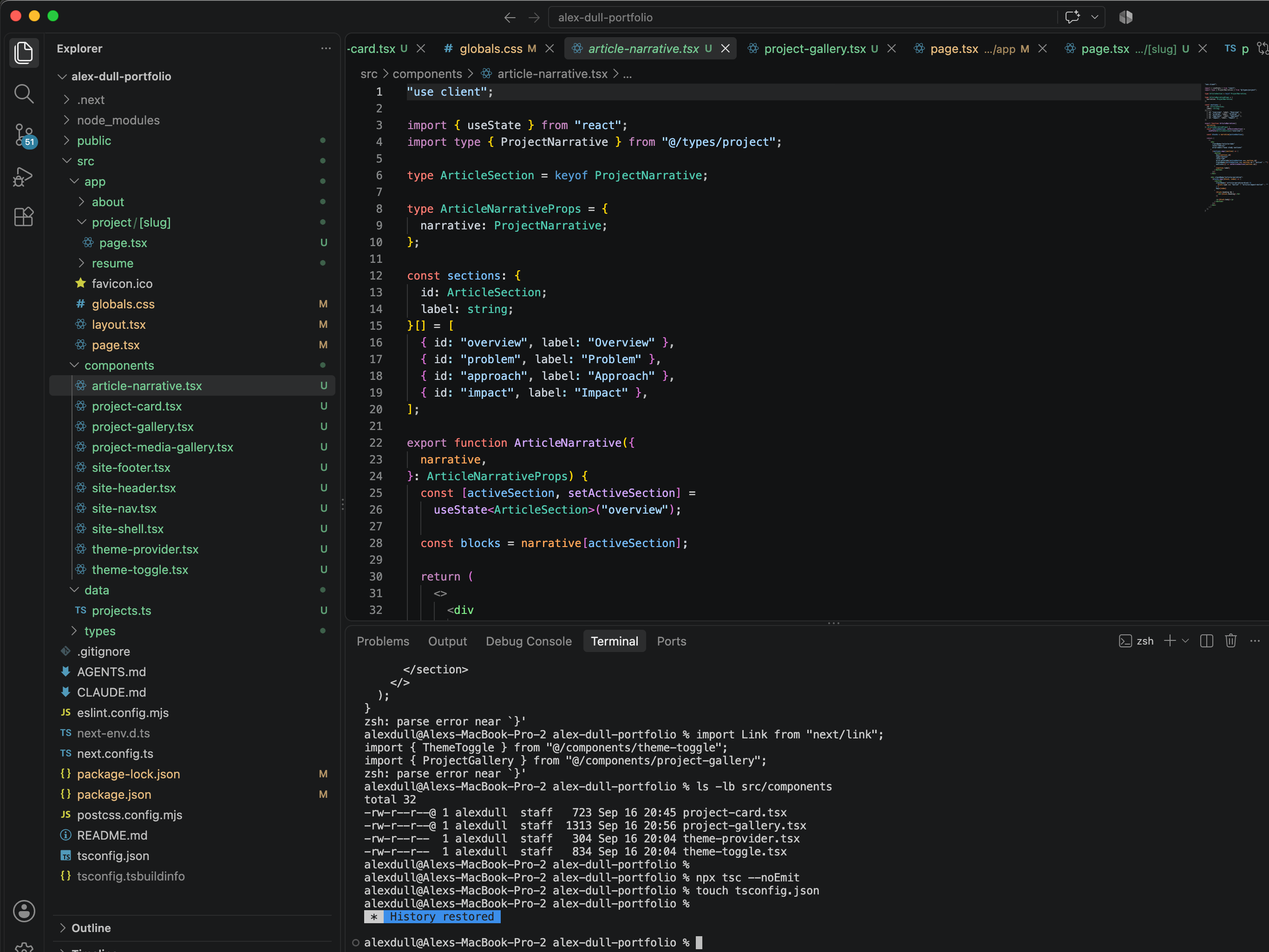Open the Extensions view
Viewport: 1269px width, 952px height.
[x=24, y=217]
